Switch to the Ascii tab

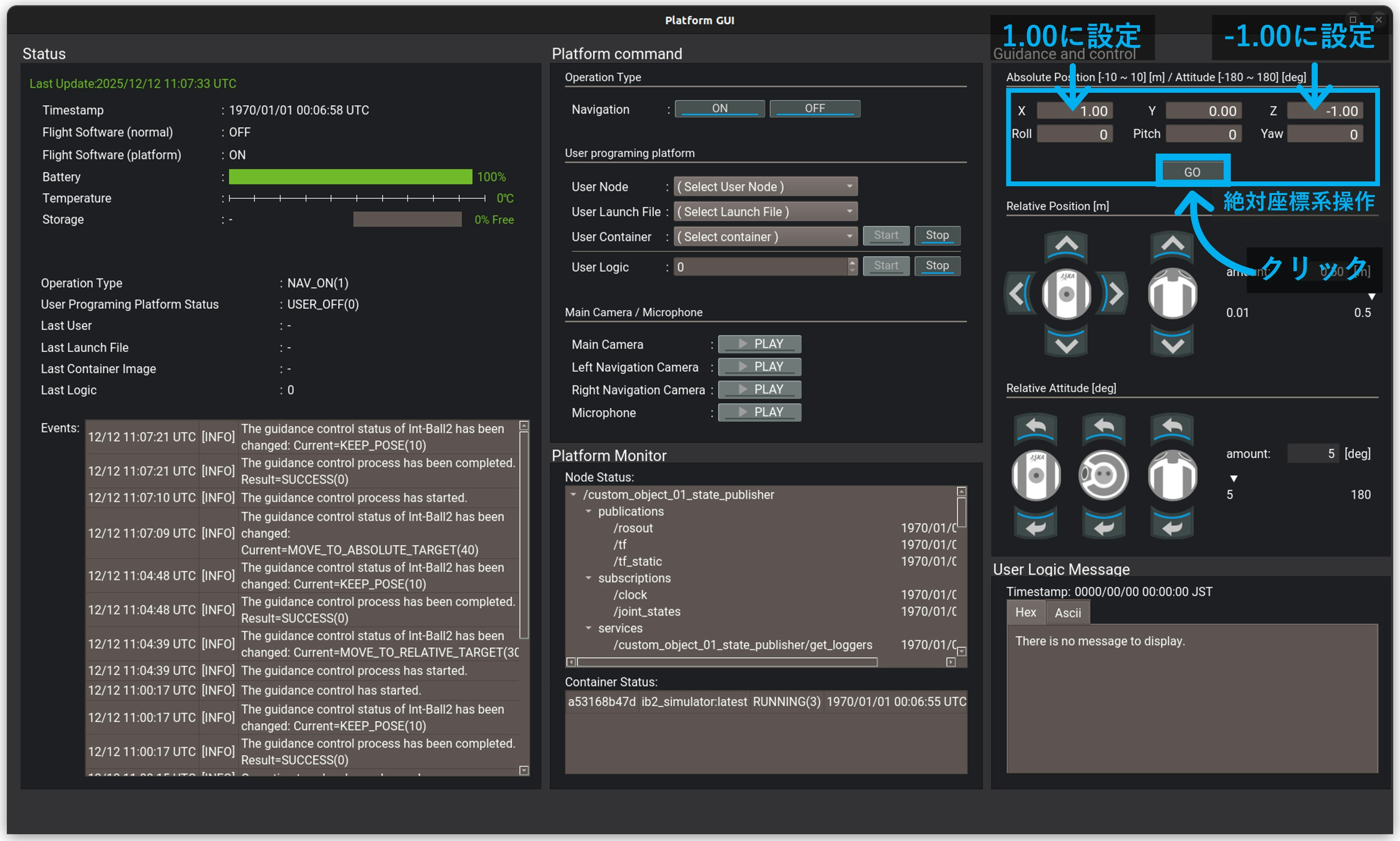coord(1067,613)
